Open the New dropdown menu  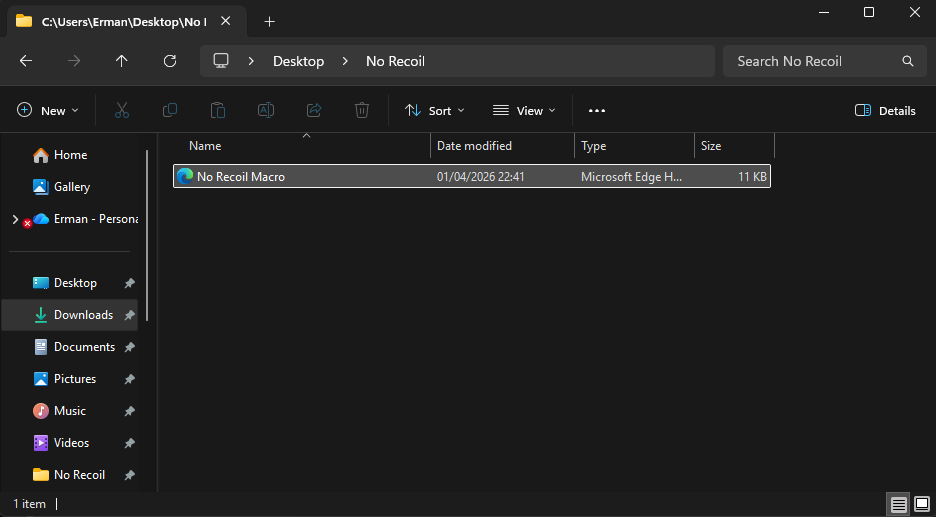(47, 111)
